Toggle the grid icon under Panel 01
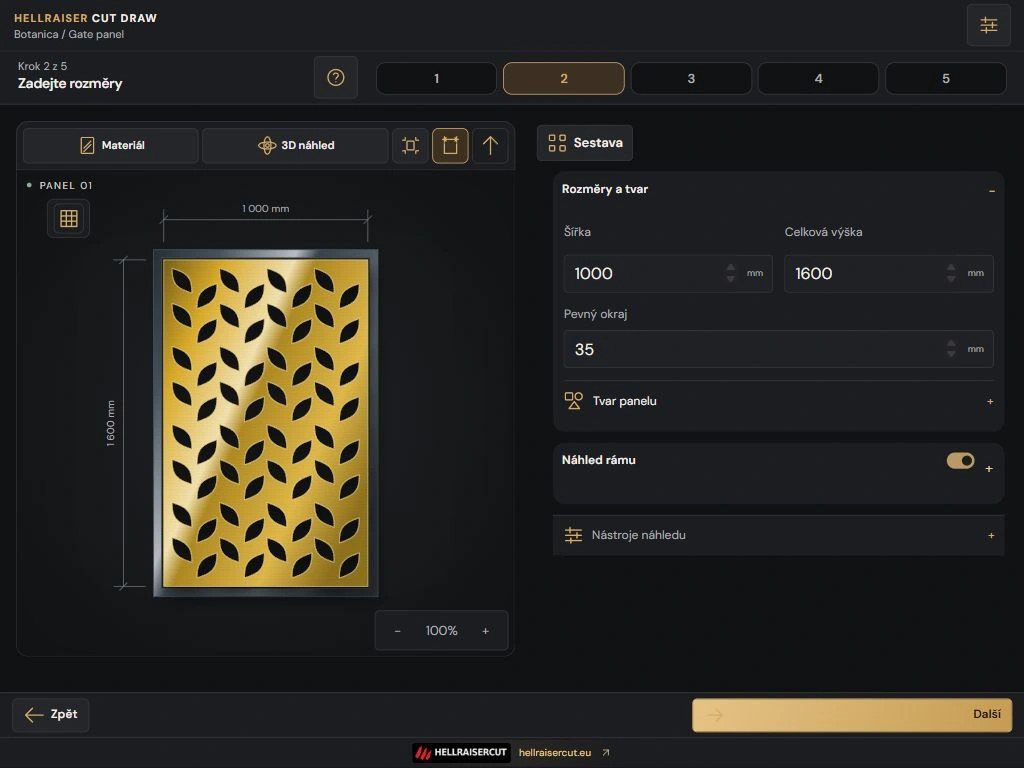The height and width of the screenshot is (768, 1024). (x=69, y=218)
